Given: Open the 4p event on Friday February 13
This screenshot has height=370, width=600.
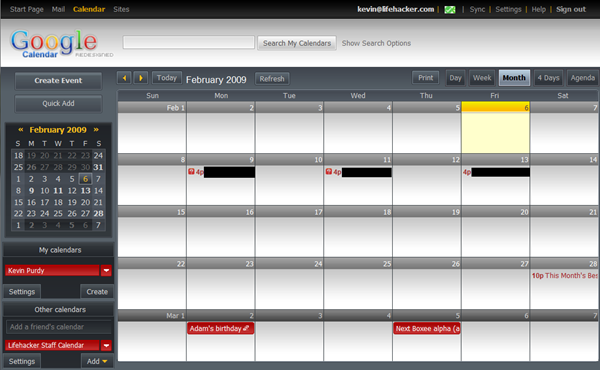Looking at the screenshot, I should click(496, 172).
